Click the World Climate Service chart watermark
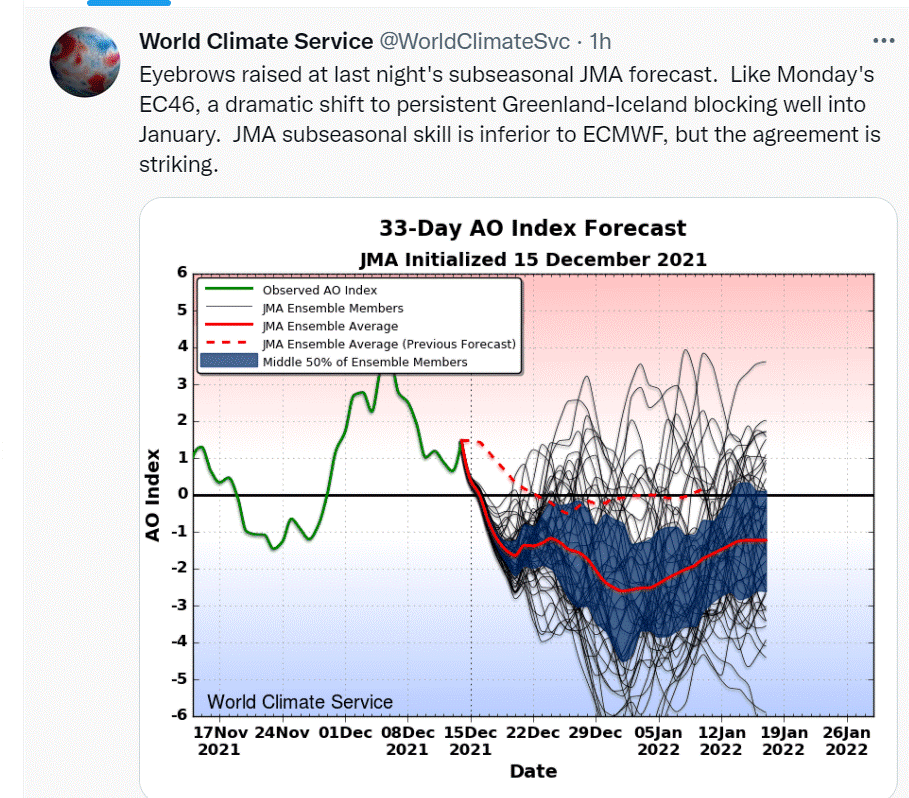 point(300,702)
